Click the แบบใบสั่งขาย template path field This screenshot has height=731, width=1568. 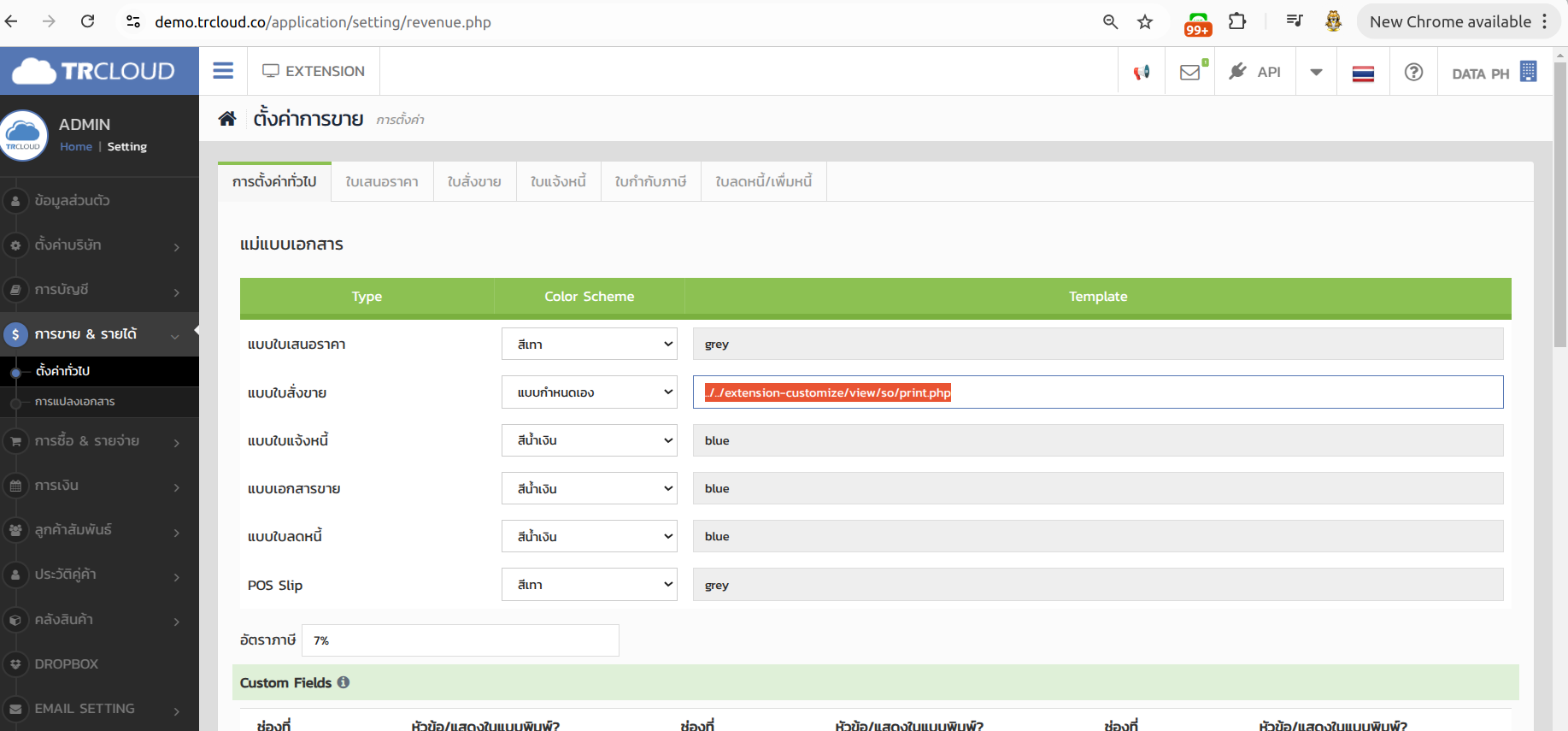click(1097, 392)
